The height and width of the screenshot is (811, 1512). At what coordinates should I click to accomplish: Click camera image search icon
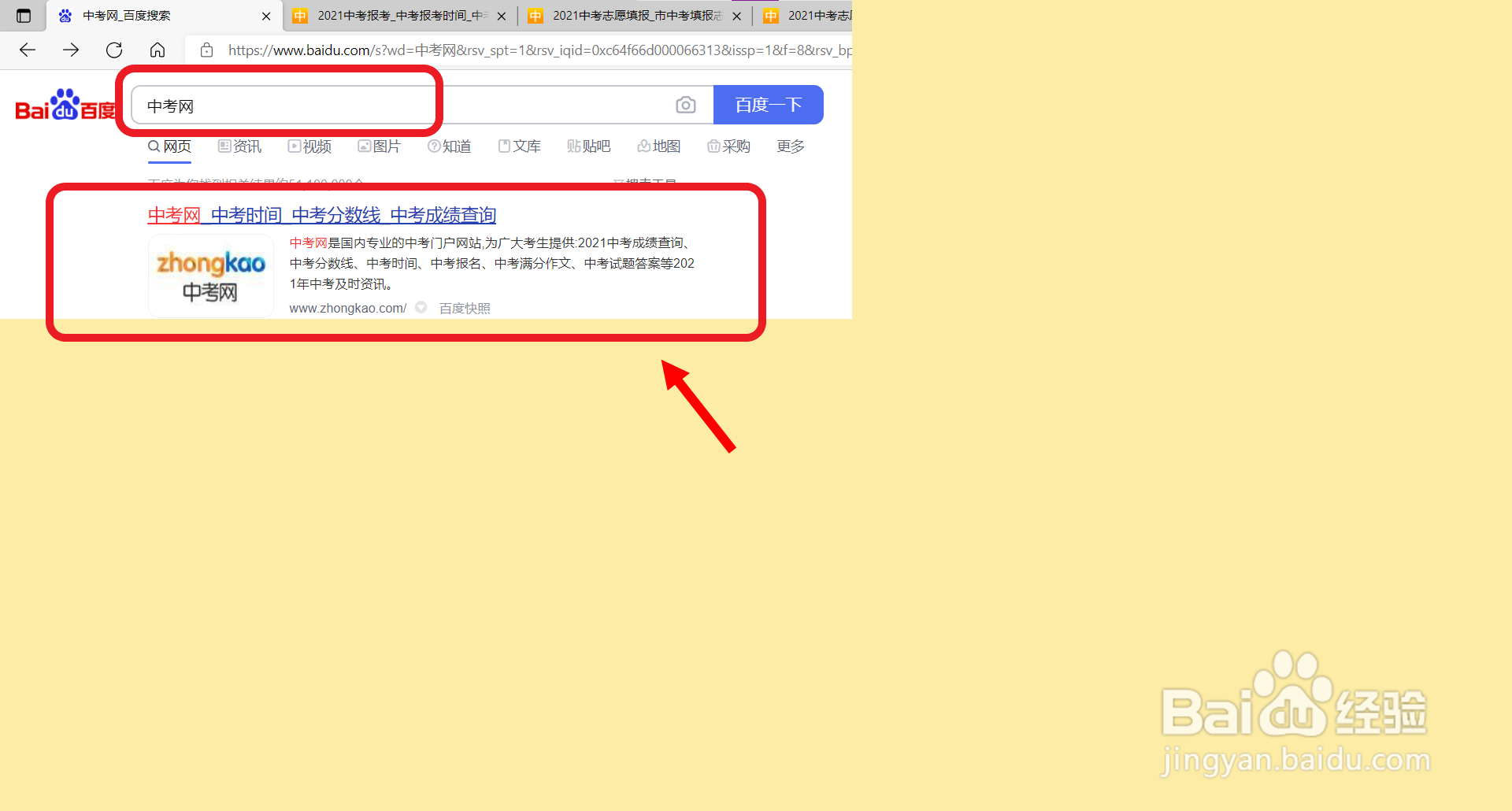coord(686,105)
